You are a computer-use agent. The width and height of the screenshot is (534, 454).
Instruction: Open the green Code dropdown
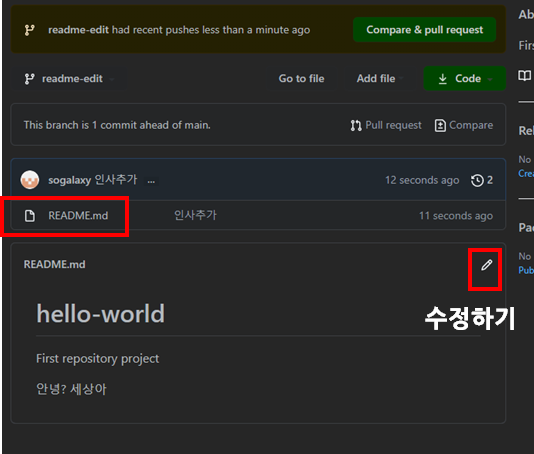point(465,79)
